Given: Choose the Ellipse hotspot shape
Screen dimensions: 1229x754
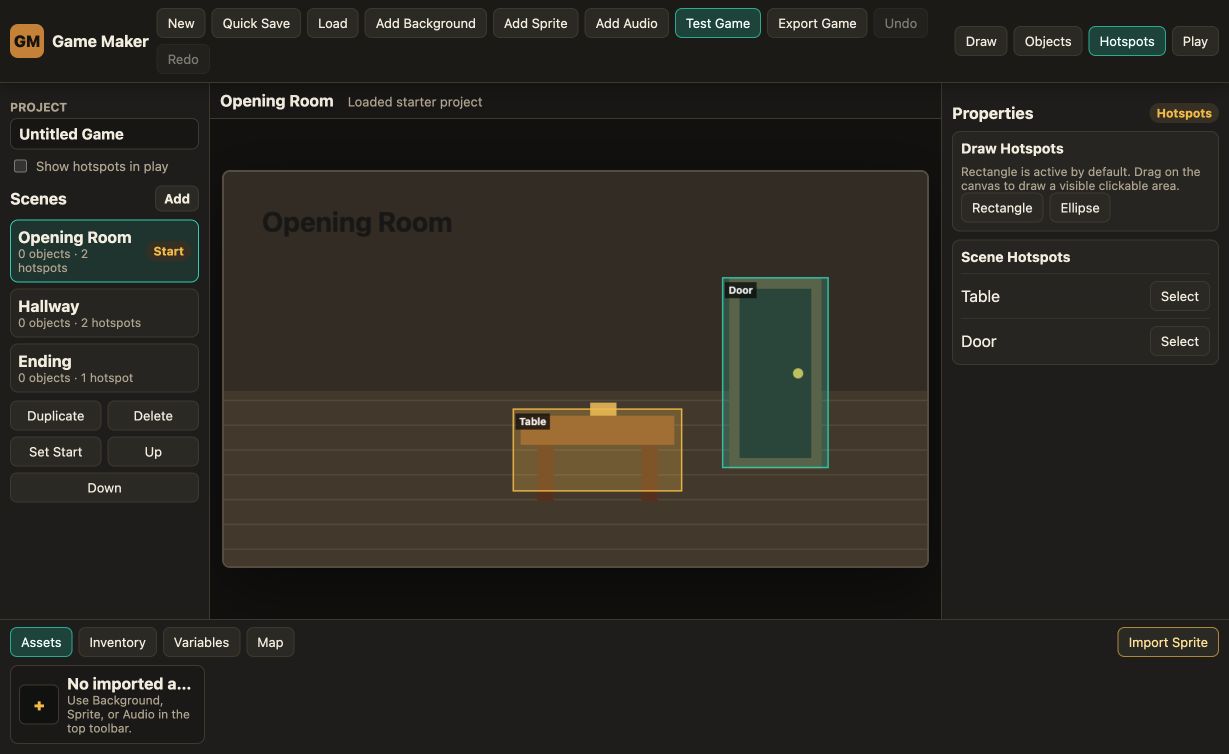Looking at the screenshot, I should pos(1080,208).
